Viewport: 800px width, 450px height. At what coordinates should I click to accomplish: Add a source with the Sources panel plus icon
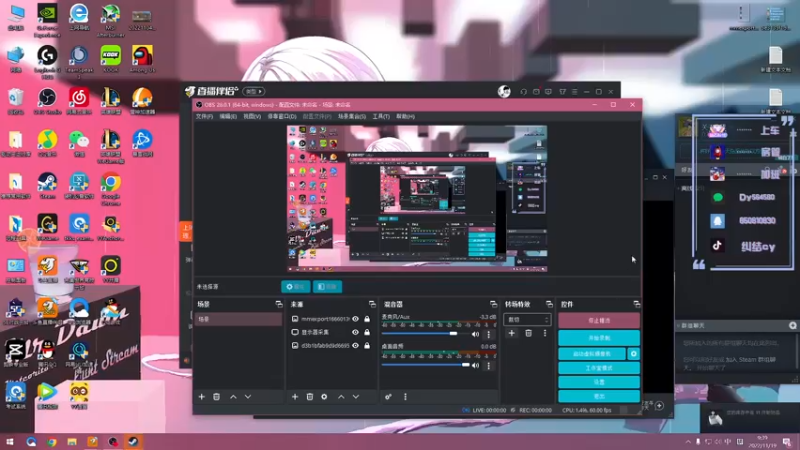294,396
